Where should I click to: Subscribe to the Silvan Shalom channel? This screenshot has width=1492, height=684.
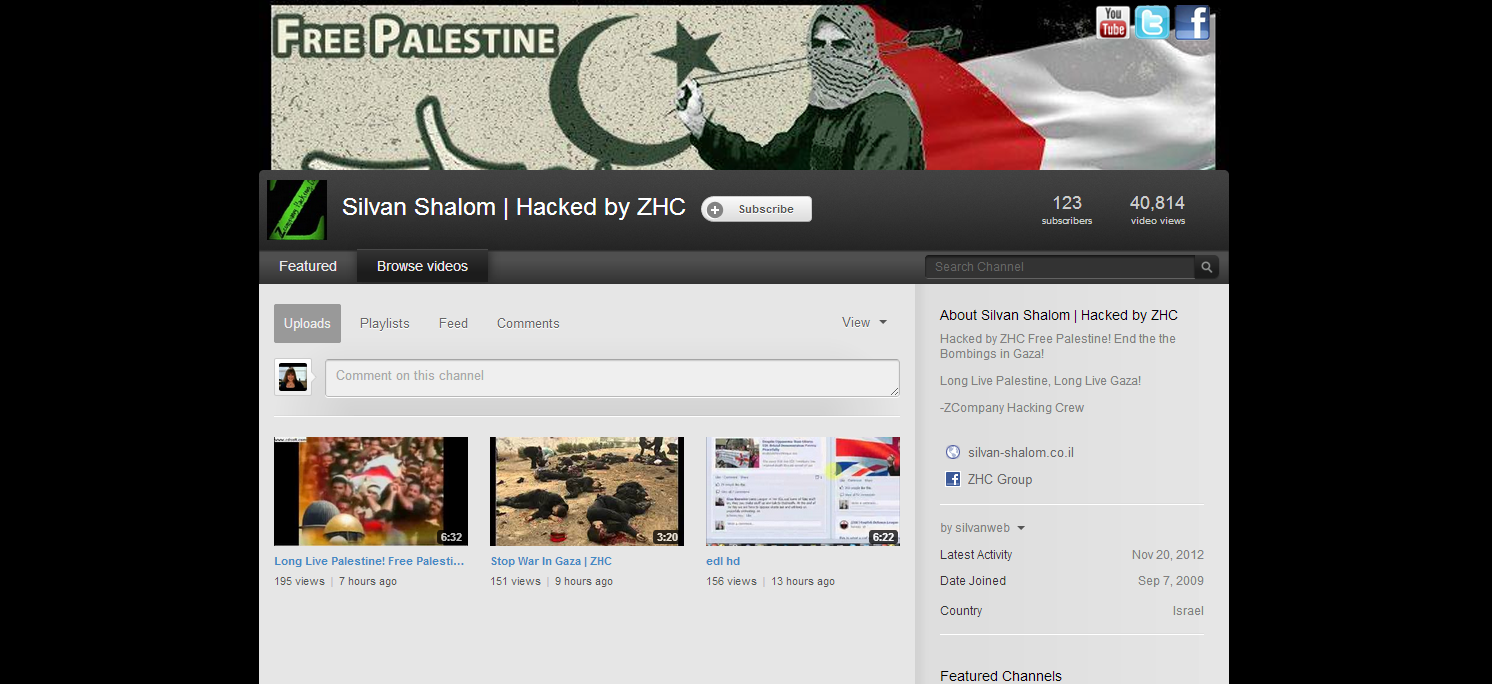click(x=756, y=209)
